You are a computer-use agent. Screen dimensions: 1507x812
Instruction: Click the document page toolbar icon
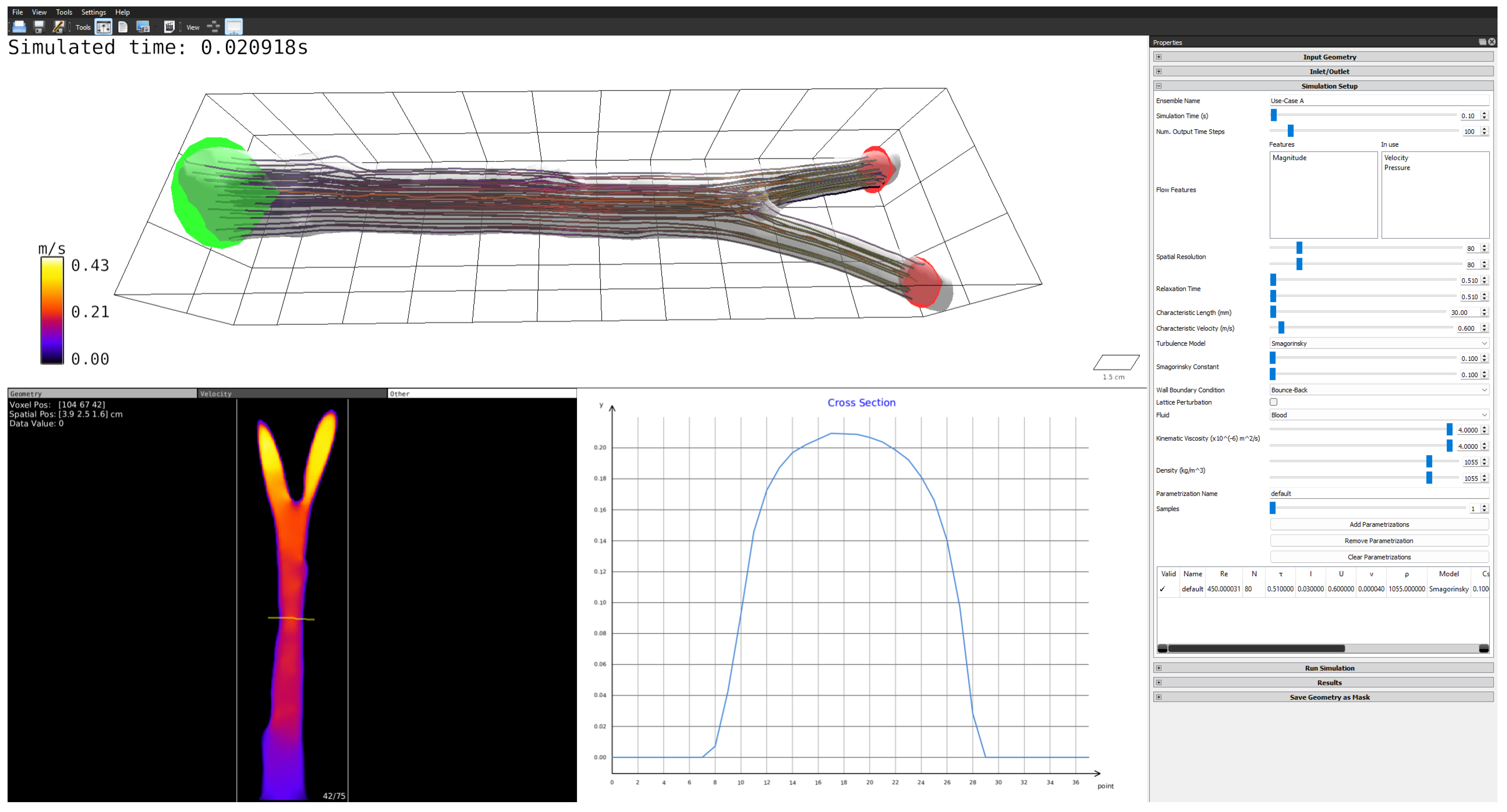(x=123, y=27)
